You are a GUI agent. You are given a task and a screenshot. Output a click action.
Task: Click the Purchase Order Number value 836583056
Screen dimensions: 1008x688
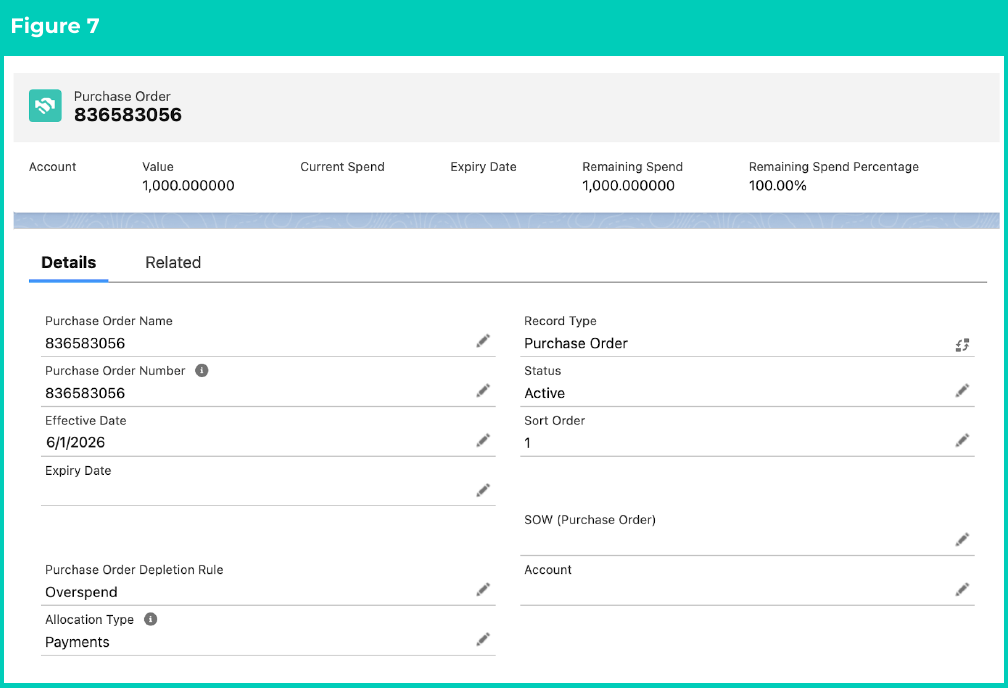click(85, 393)
